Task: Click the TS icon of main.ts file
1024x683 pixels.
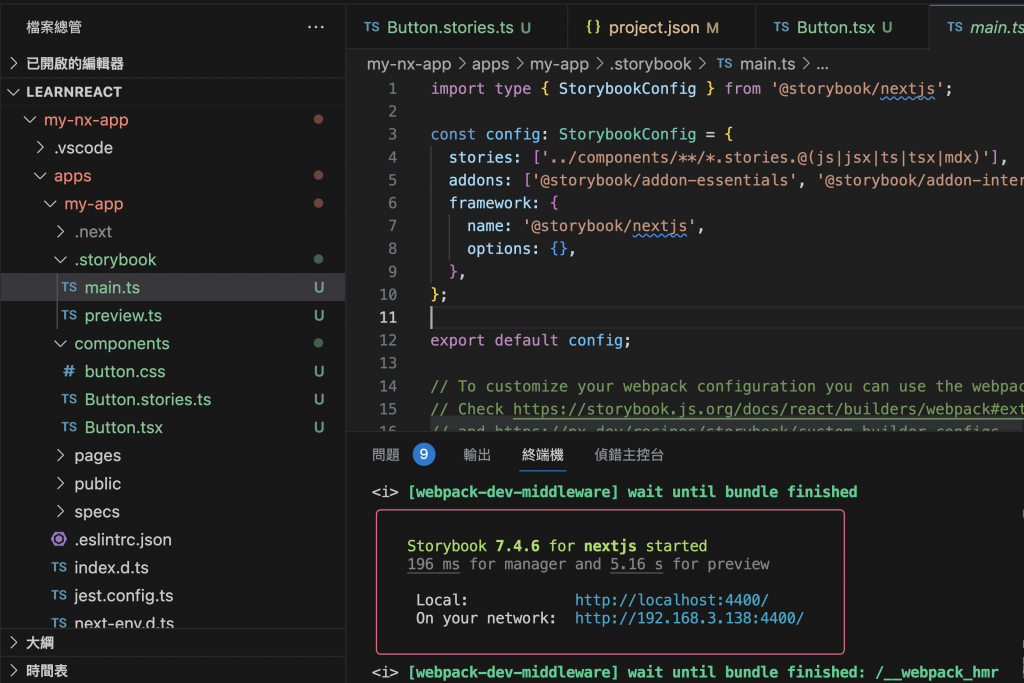Action: tap(69, 287)
